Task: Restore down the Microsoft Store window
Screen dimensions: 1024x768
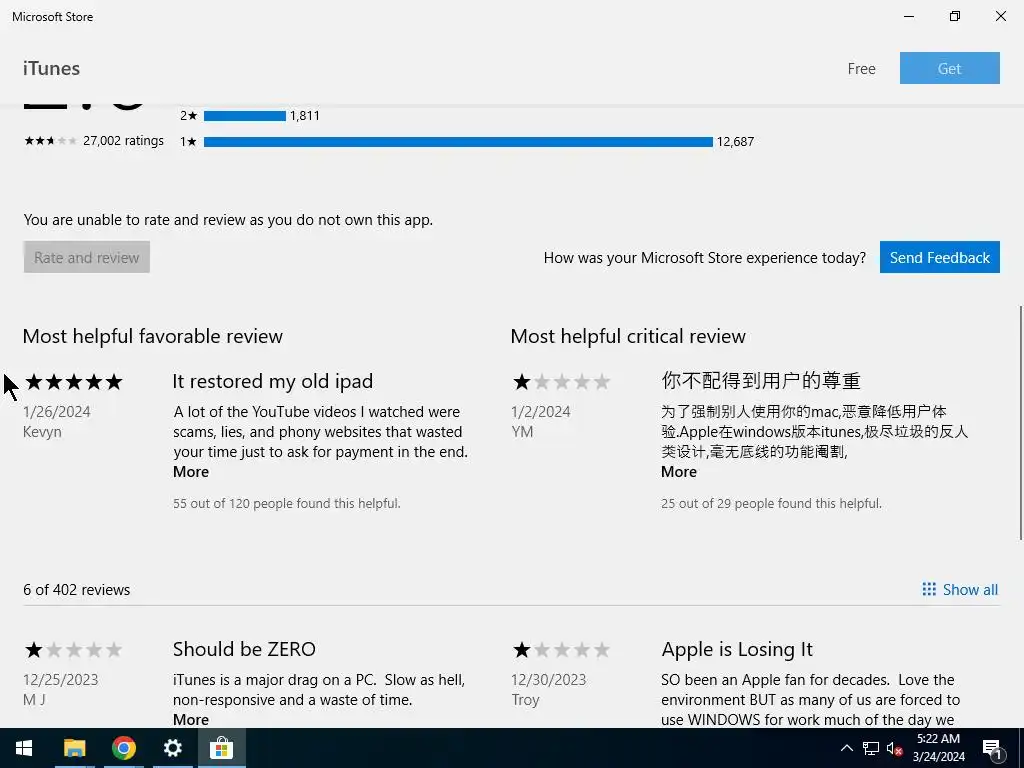Action: (955, 16)
